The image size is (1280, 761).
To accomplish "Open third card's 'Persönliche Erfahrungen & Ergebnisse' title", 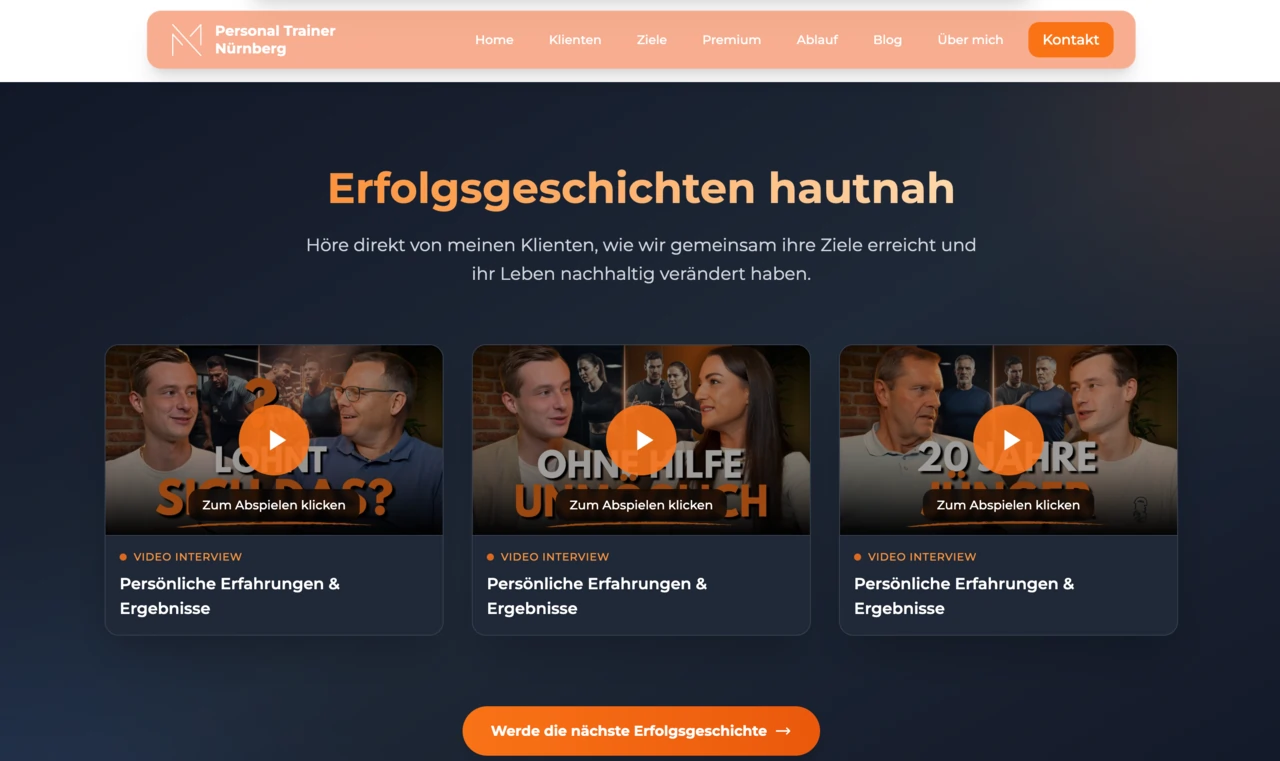I will [x=964, y=596].
